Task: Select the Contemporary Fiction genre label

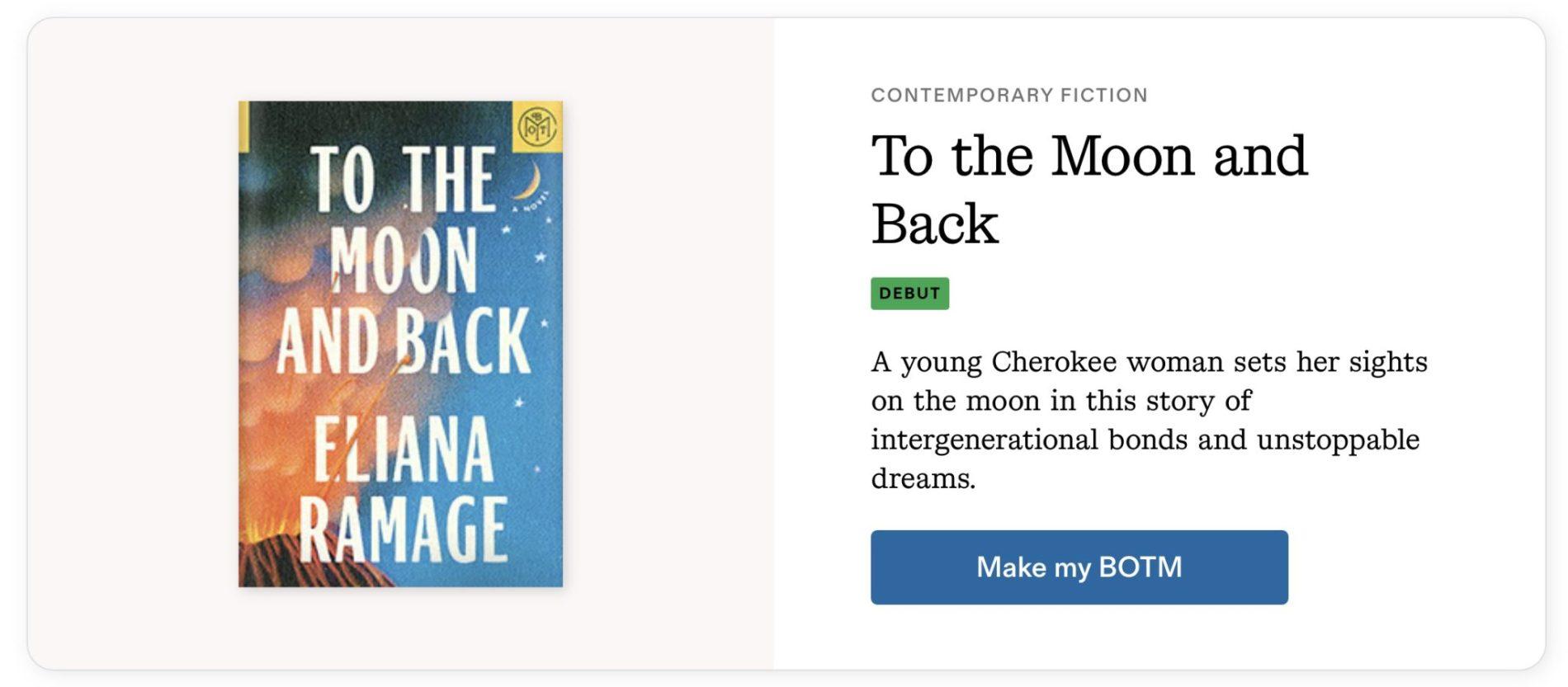Action: click(x=1008, y=95)
